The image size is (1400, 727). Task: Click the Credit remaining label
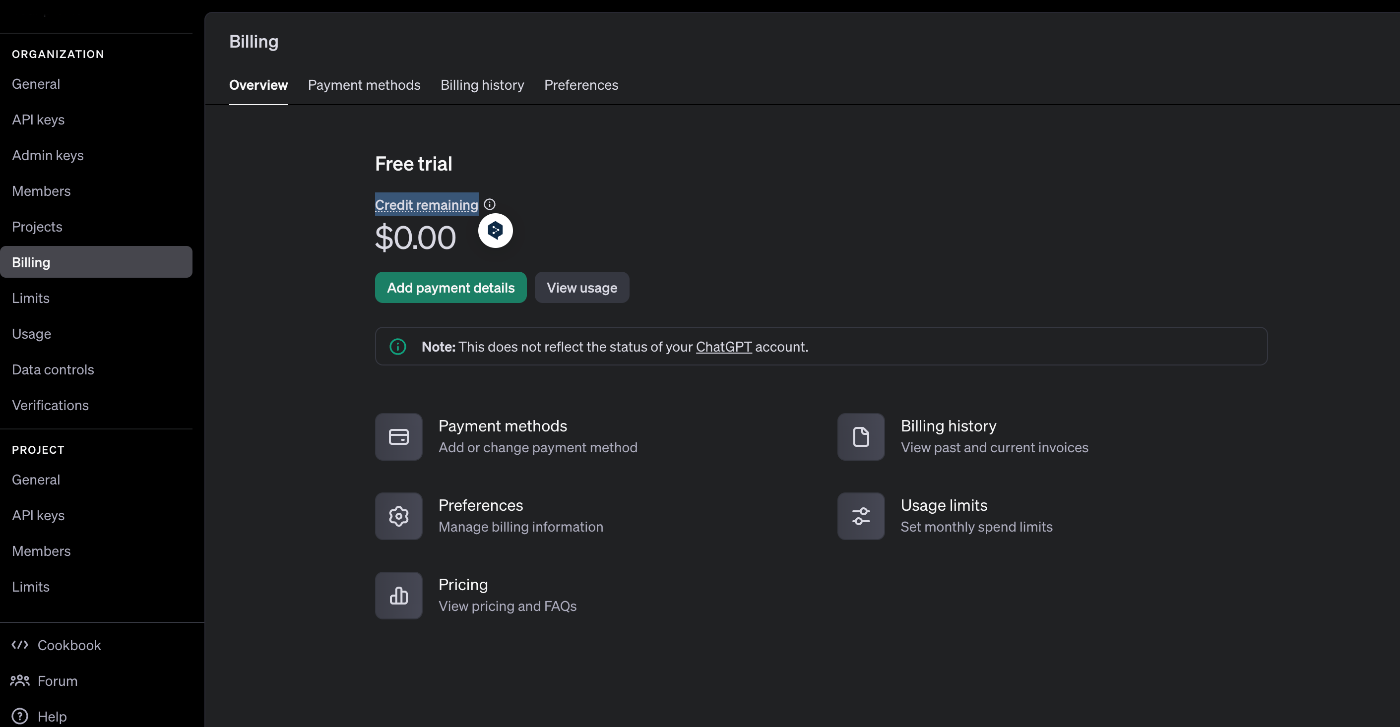(x=426, y=205)
